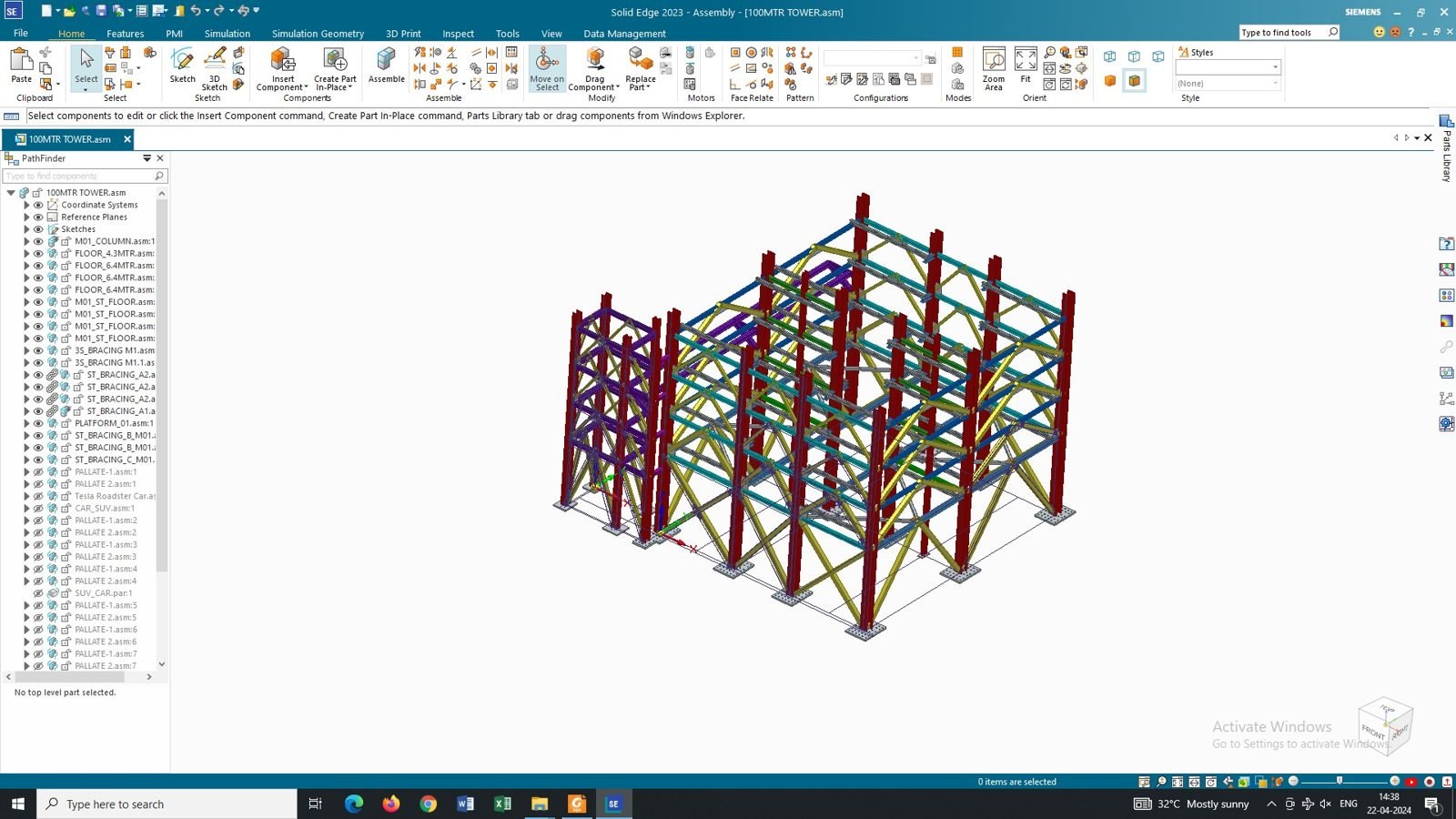Click the shaded with visible edges style icon

(1135, 81)
